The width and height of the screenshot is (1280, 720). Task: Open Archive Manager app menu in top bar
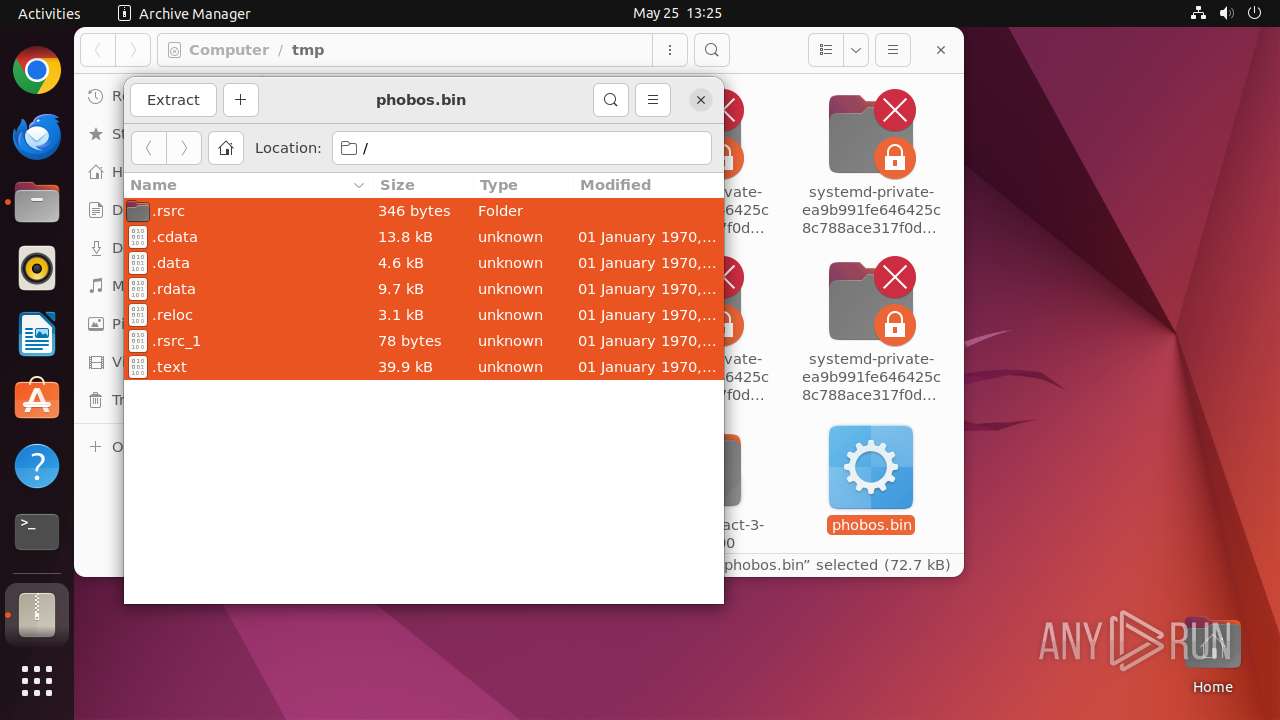coord(184,13)
